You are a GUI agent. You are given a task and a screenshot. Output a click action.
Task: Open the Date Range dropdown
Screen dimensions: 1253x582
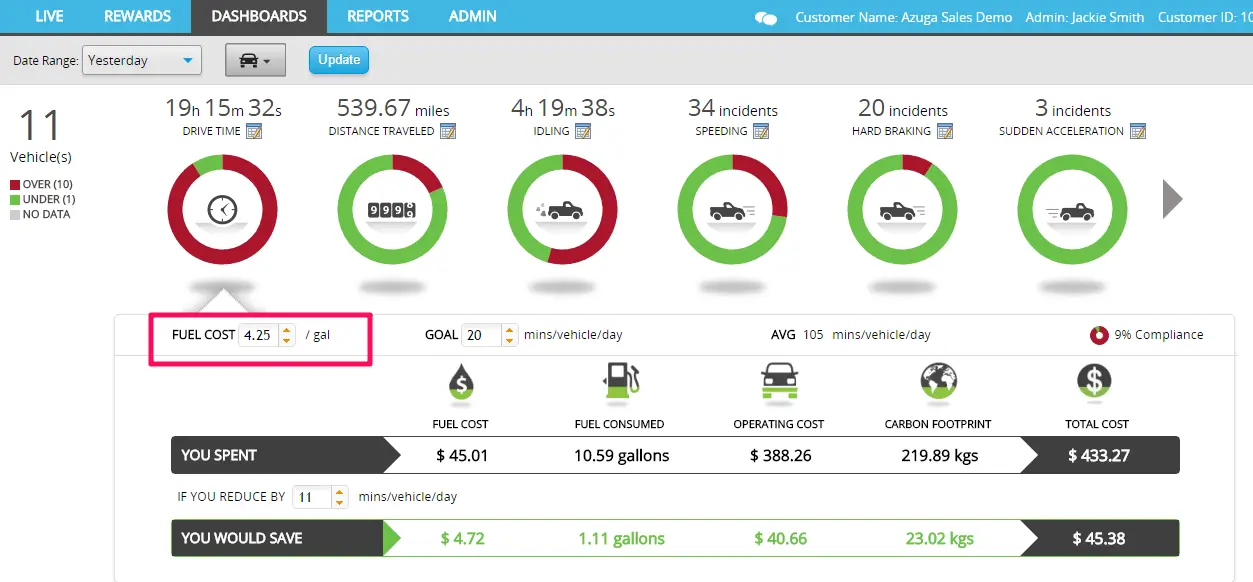click(x=141, y=60)
